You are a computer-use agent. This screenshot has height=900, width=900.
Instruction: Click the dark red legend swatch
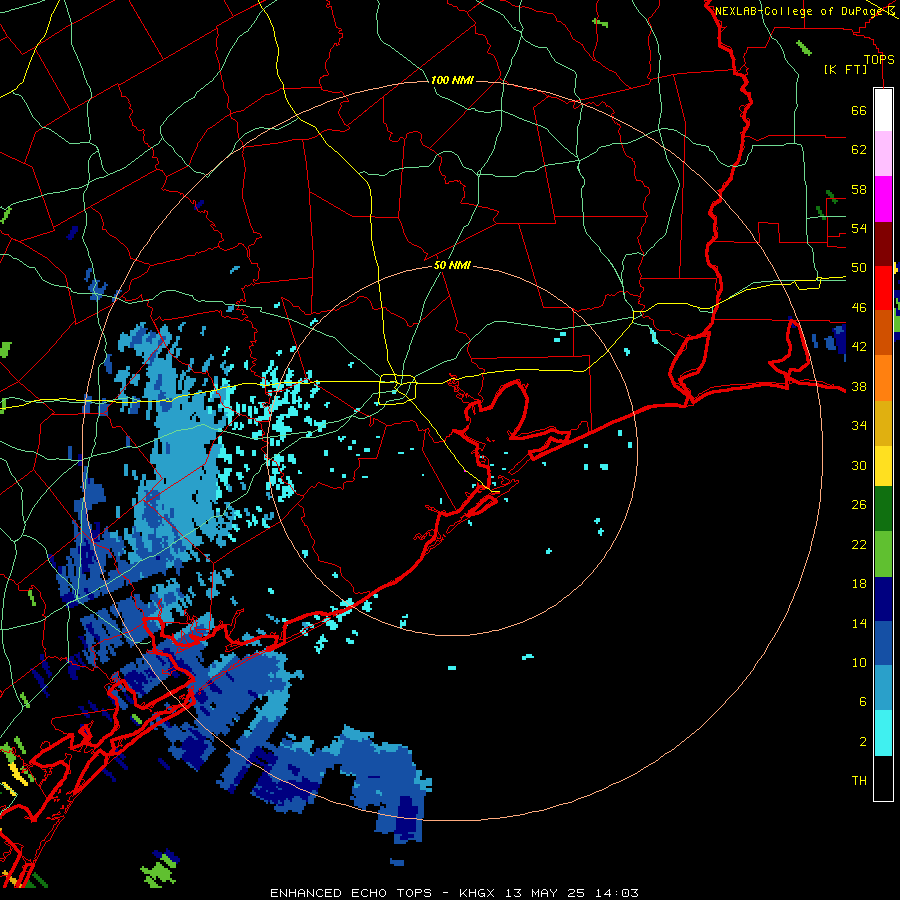tap(883, 243)
